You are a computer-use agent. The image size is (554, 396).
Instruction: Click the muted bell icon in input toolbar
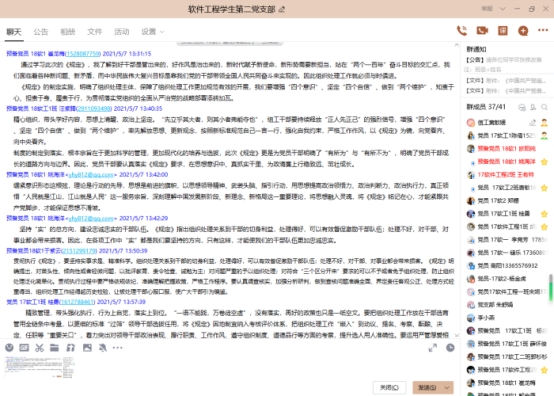[x=103, y=348]
